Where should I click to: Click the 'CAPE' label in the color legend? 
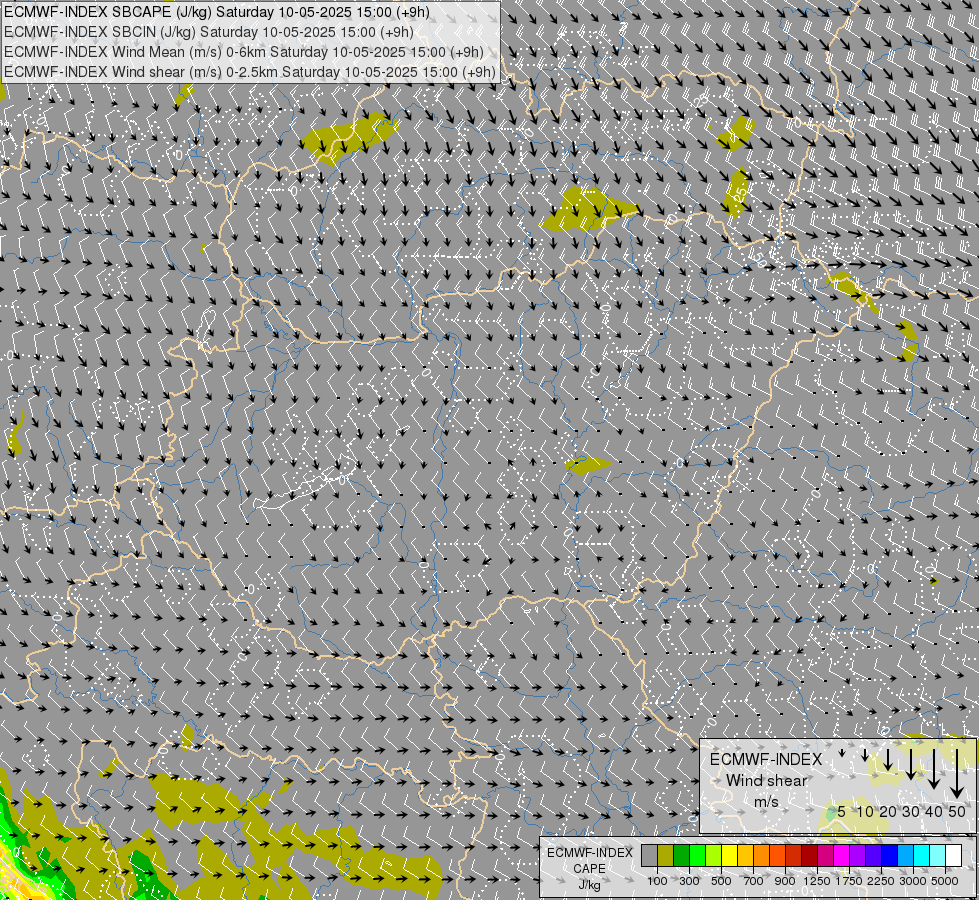589,869
